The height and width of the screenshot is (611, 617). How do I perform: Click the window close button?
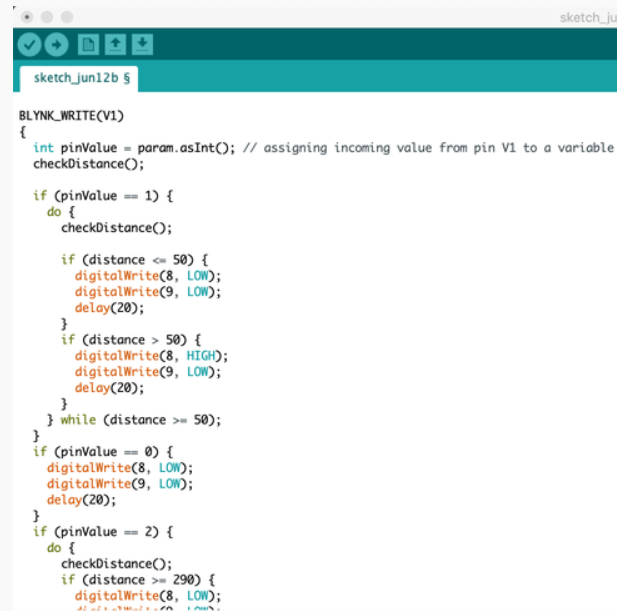coord(27,17)
